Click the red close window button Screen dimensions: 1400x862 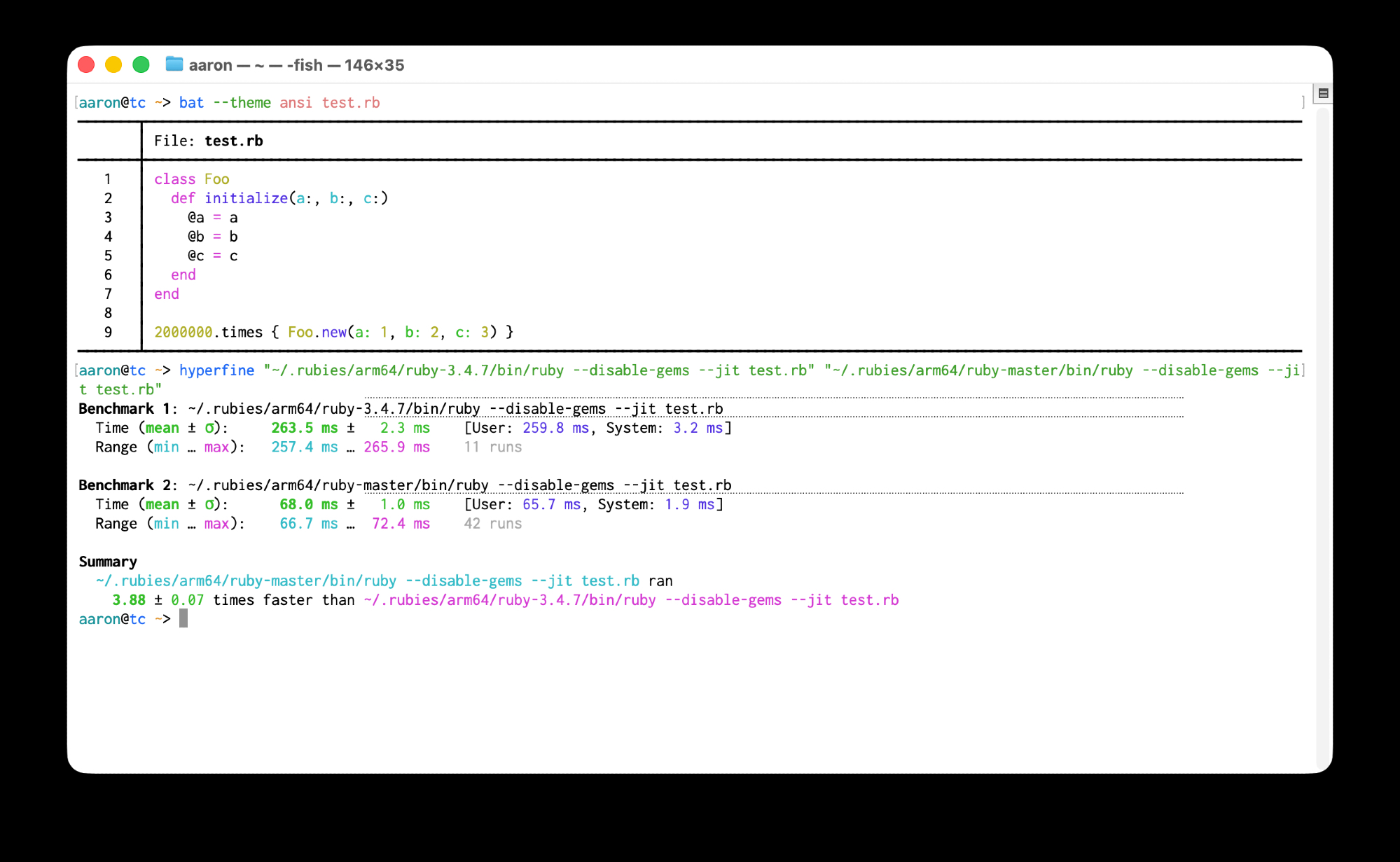86,64
